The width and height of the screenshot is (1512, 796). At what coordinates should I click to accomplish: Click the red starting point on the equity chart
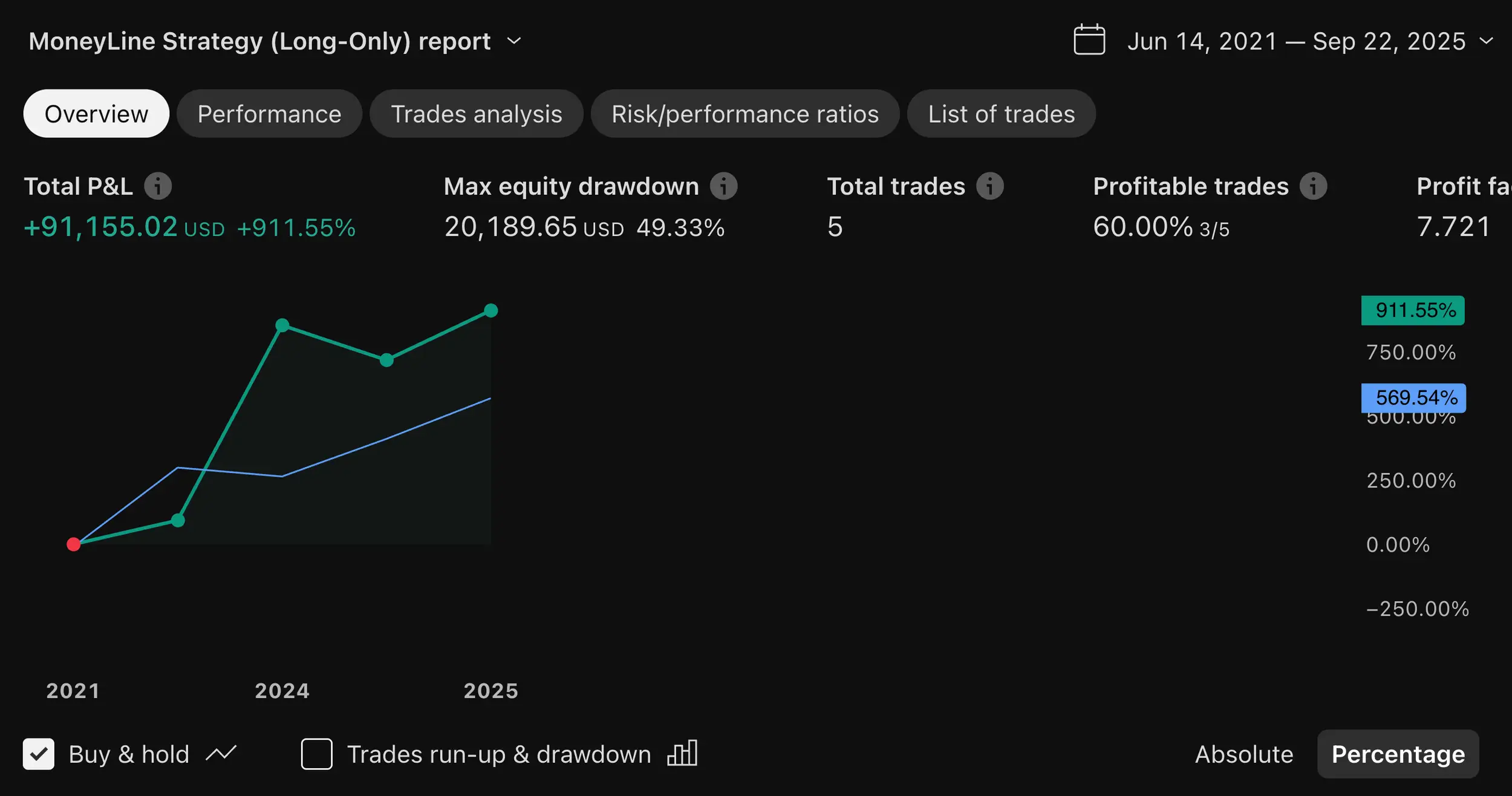(74, 544)
